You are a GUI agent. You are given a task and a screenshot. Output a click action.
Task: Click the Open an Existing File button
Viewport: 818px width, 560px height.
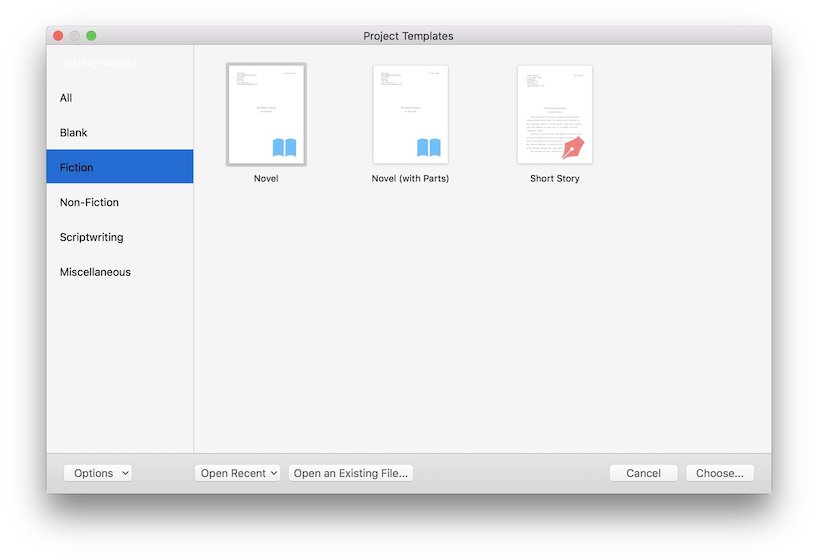click(350, 473)
